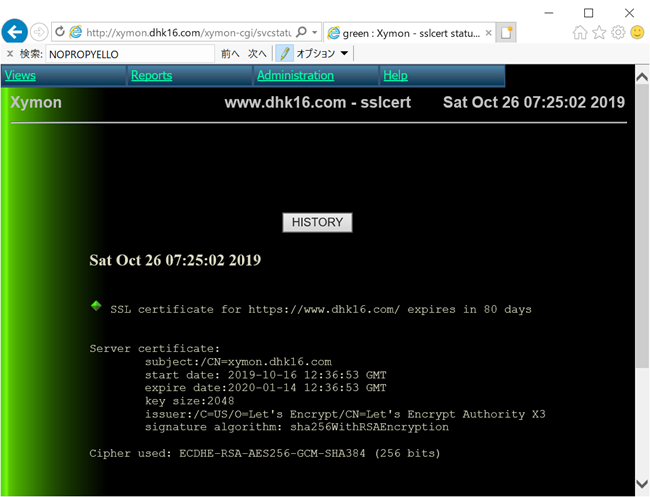Click the scrollbar up arrow

(x=642, y=77)
